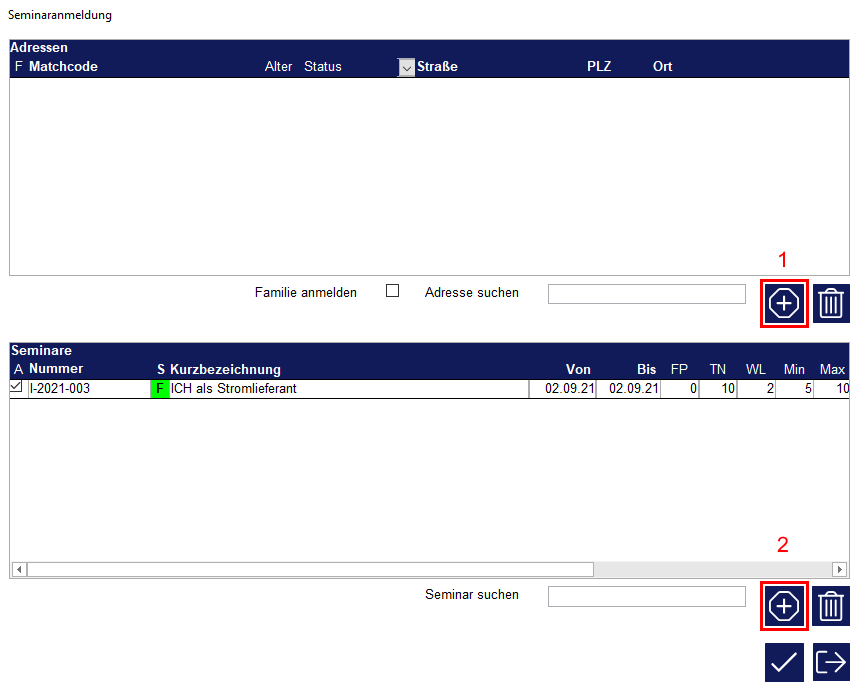Click the exit door arrow icon
Screen dimensions: 857x687
[831, 662]
